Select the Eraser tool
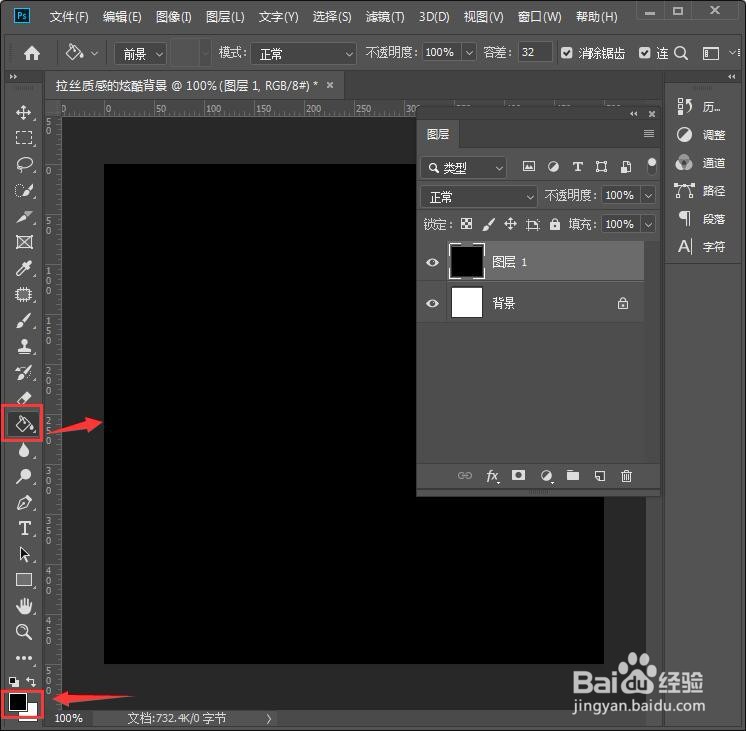The width and height of the screenshot is (746, 731). click(x=24, y=397)
